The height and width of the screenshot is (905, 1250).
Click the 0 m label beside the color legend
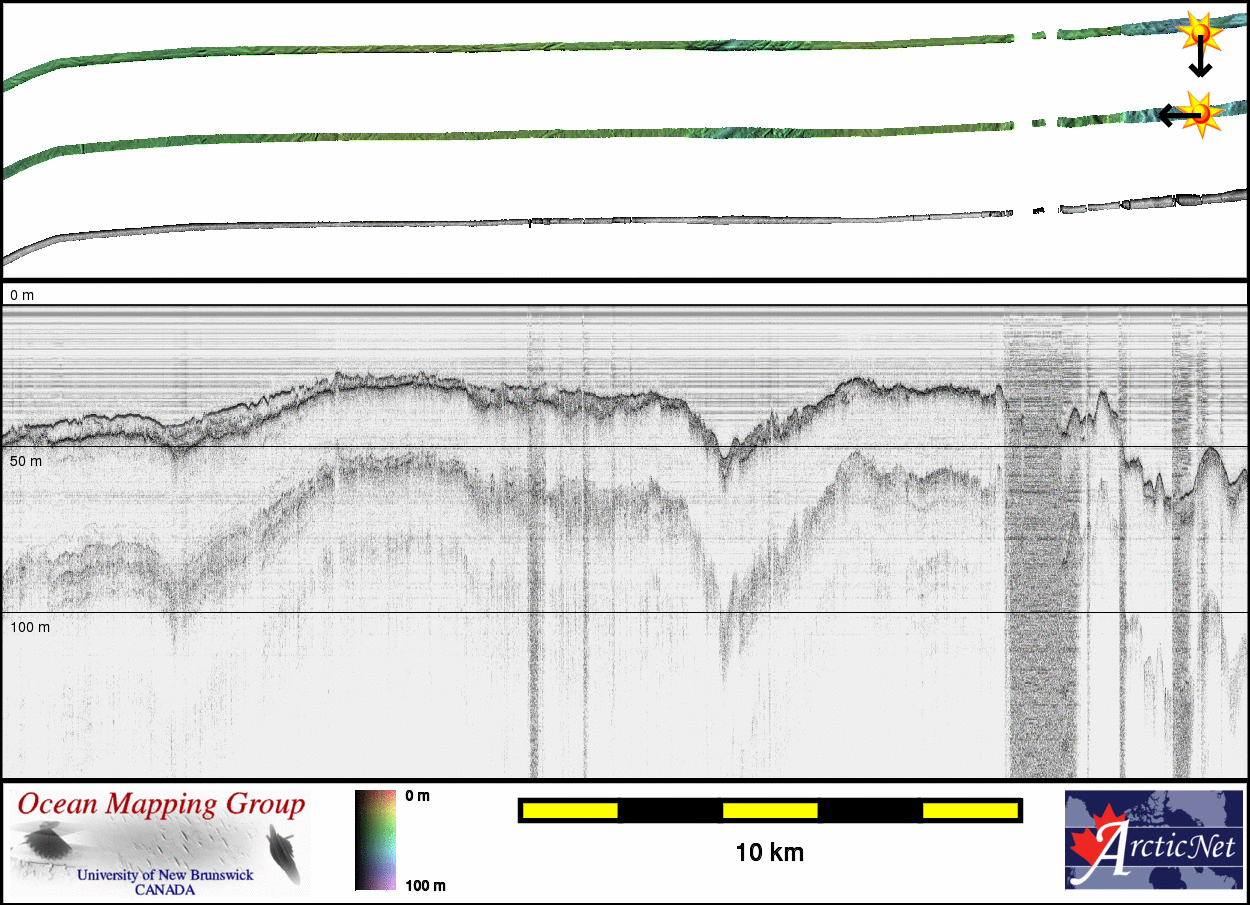417,796
